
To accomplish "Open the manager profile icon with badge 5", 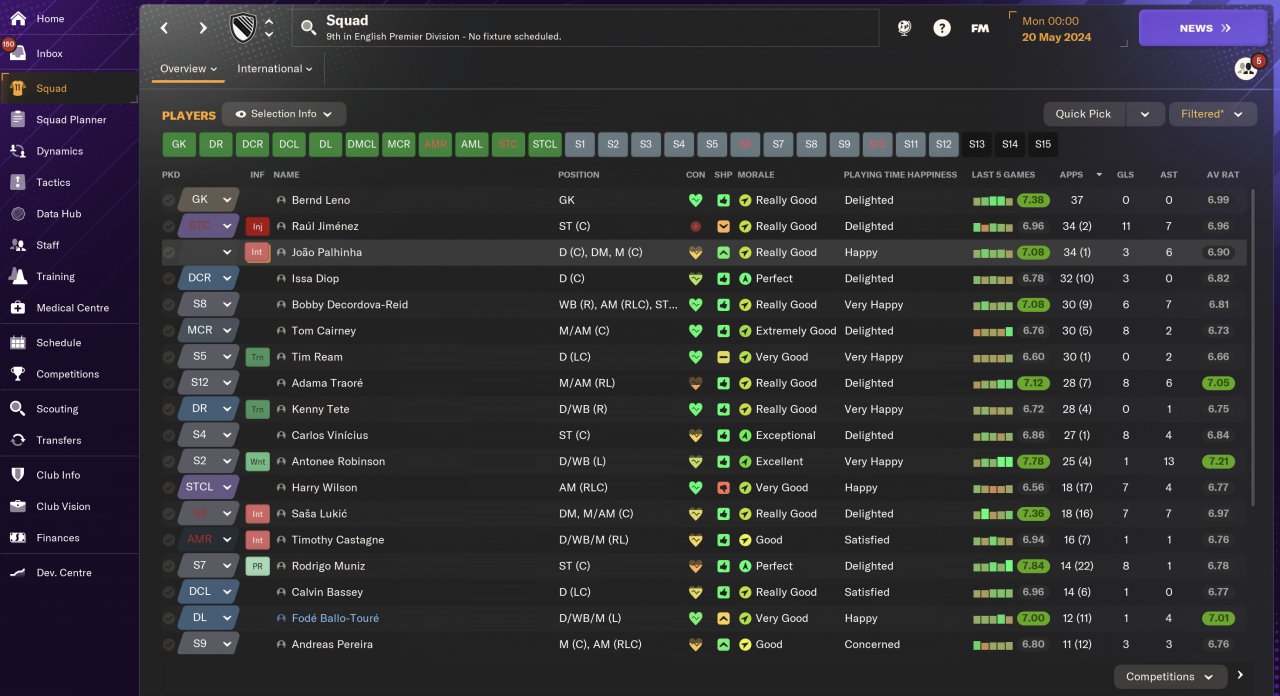I will (x=1246, y=68).
